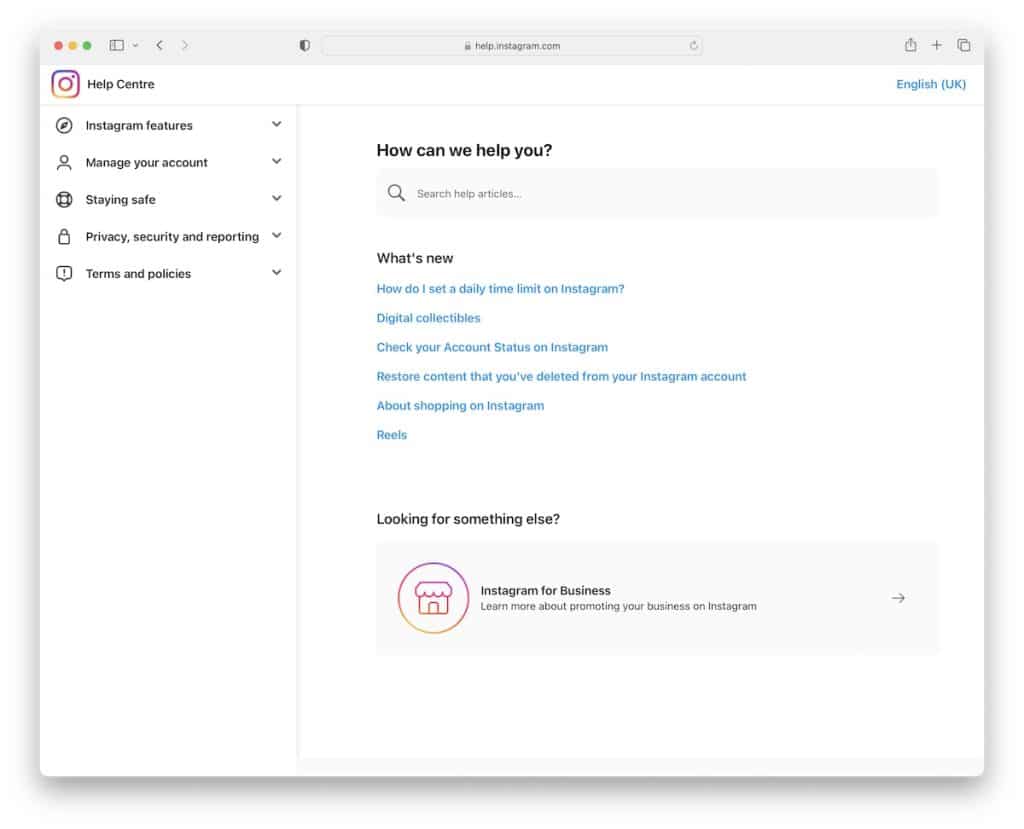The image size is (1024, 829).
Task: Change language via English (UK) selector
Action: (931, 84)
